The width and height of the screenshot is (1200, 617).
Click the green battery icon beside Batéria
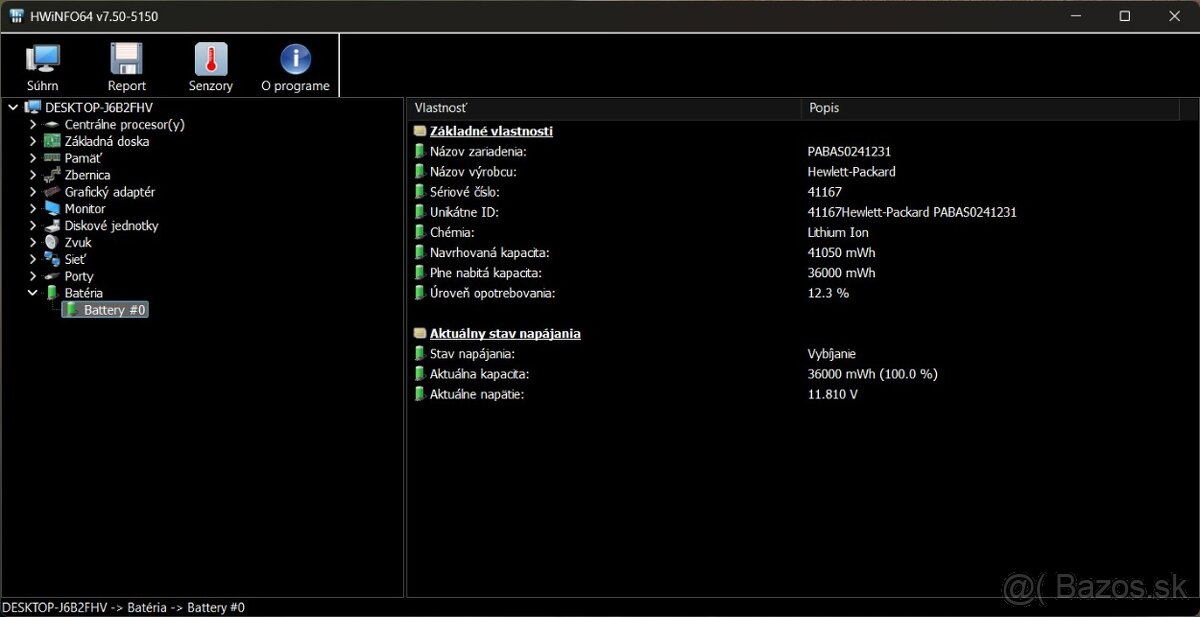coord(50,292)
